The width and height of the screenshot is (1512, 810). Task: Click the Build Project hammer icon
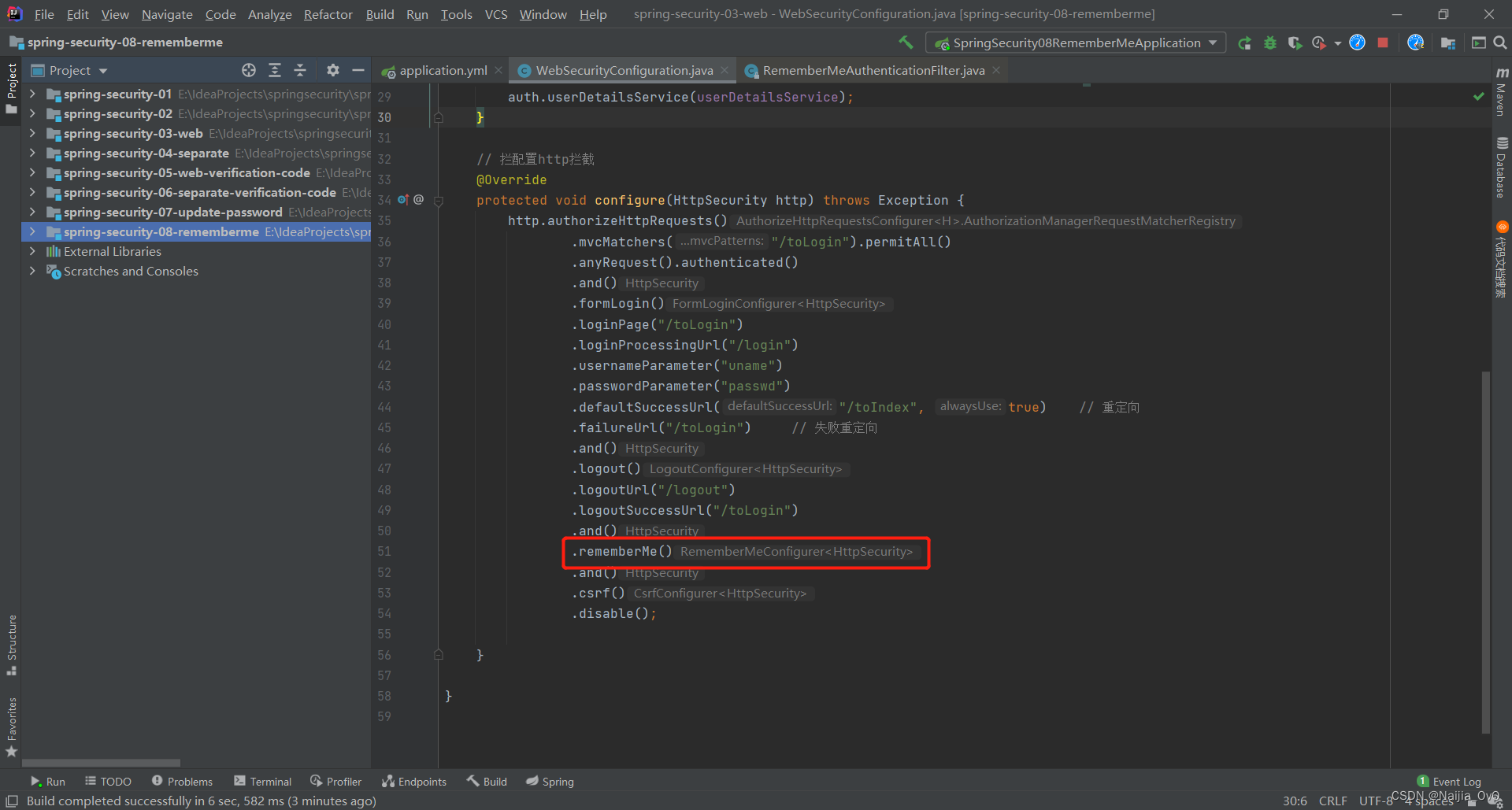click(906, 43)
